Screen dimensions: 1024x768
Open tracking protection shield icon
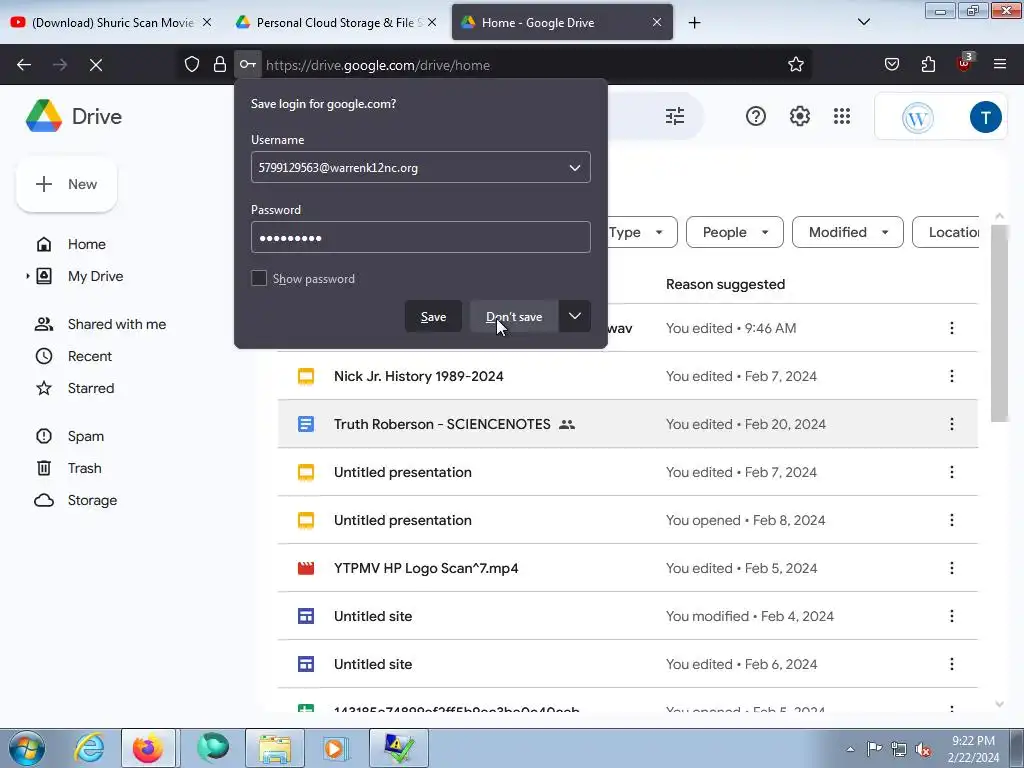point(191,65)
